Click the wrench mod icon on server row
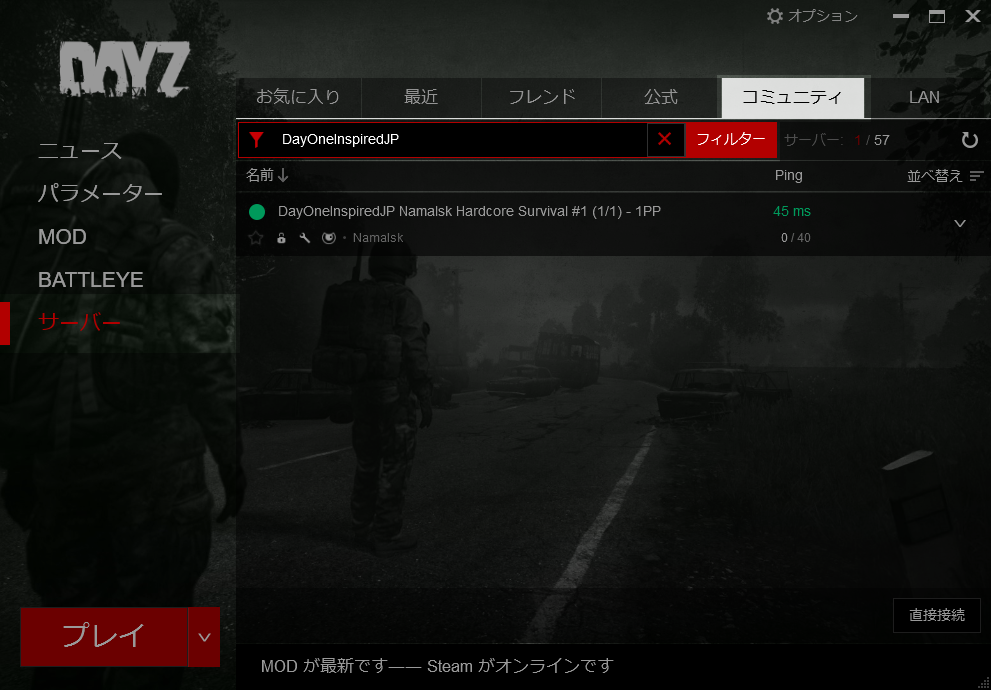The width and height of the screenshot is (991, 690). click(x=305, y=238)
